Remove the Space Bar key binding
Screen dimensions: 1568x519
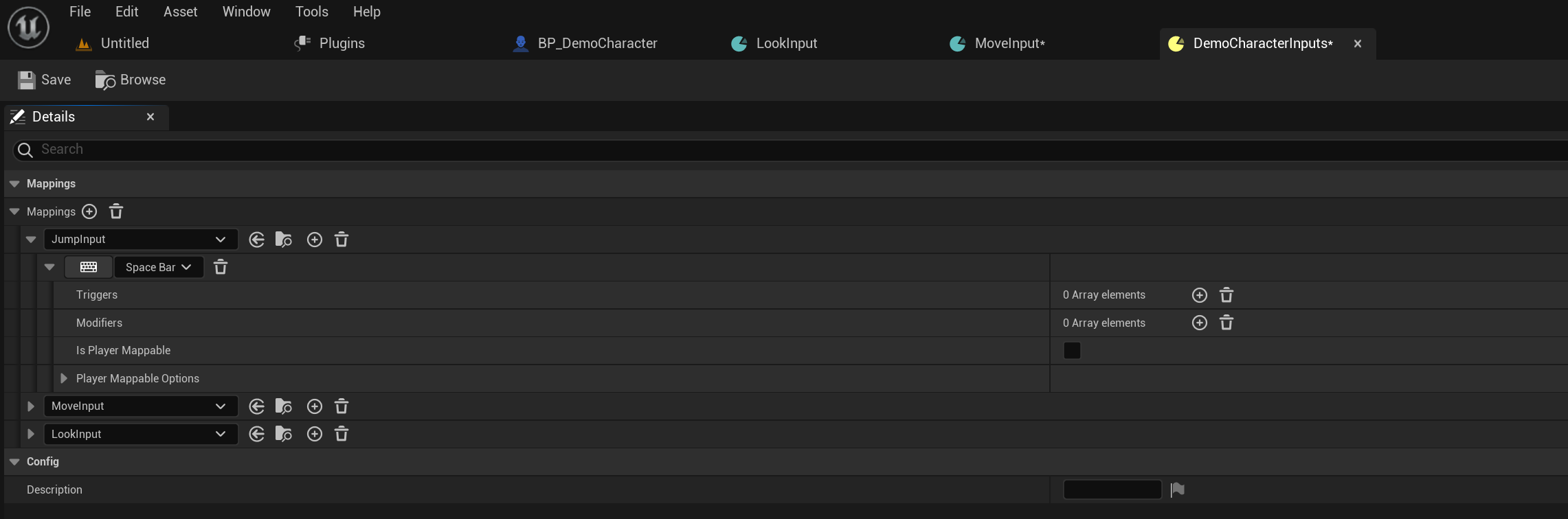tap(221, 267)
